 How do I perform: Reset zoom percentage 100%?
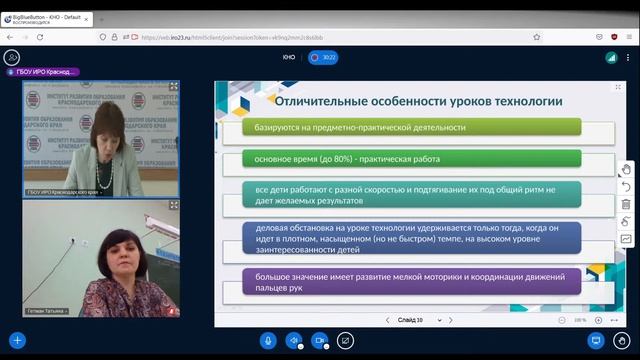coord(580,320)
